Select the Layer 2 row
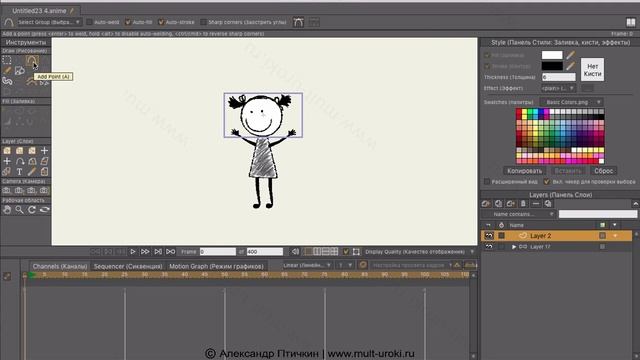Viewport: 640px width, 360px height. (557, 236)
